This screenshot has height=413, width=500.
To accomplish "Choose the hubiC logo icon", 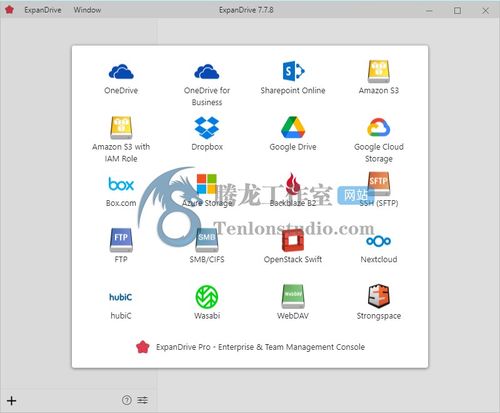I will [121, 297].
